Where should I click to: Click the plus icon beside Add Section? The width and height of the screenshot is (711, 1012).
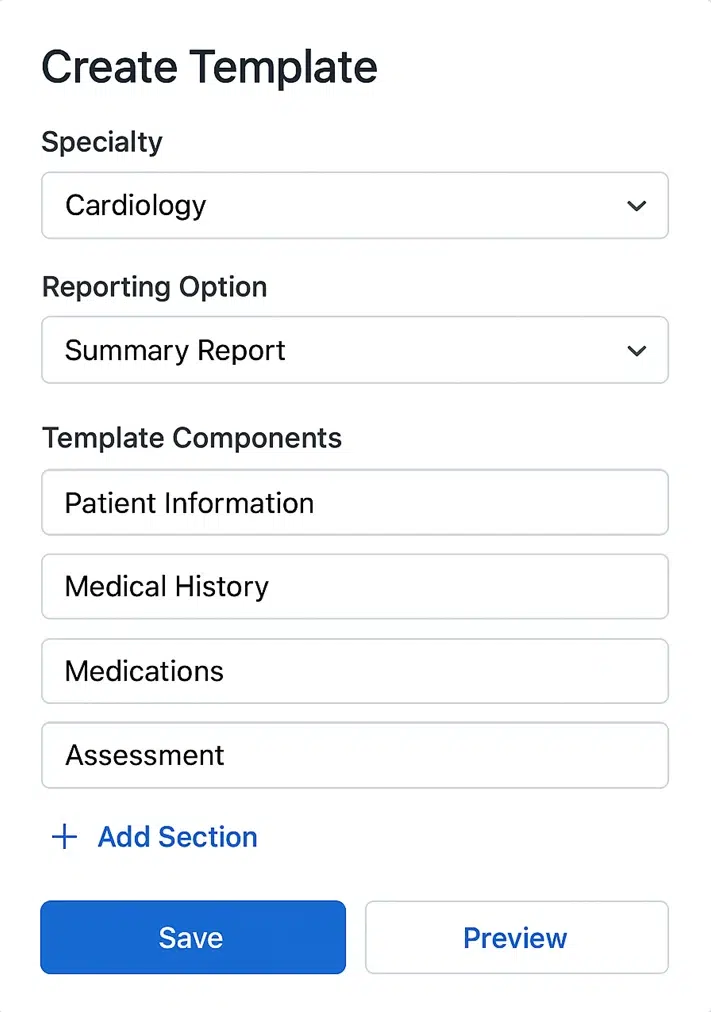(x=64, y=837)
